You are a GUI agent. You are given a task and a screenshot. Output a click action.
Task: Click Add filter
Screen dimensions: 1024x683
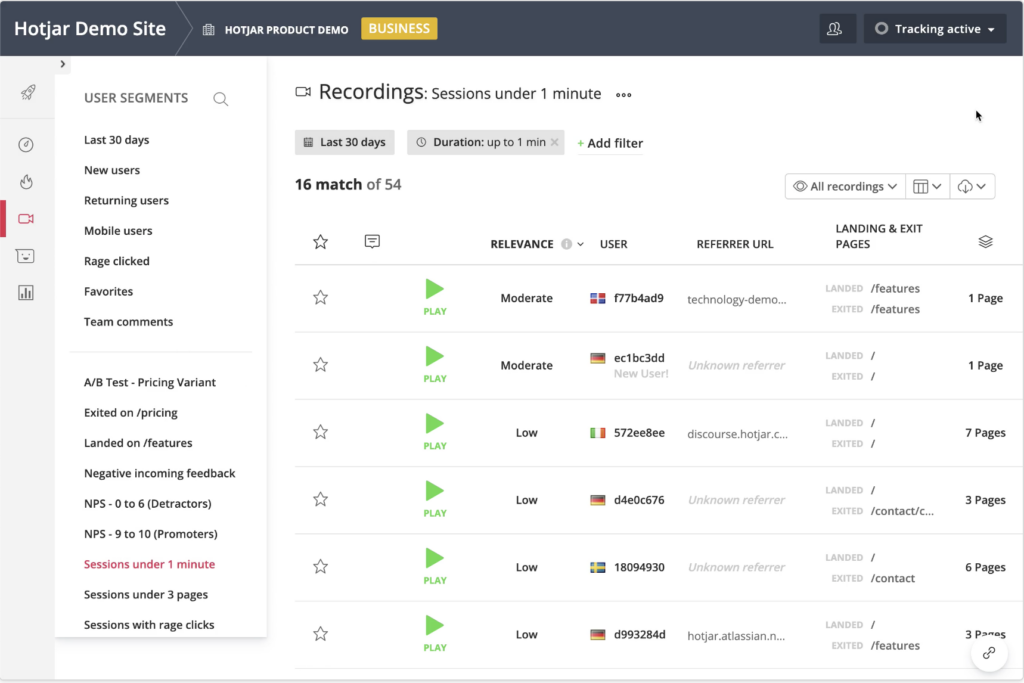point(610,143)
